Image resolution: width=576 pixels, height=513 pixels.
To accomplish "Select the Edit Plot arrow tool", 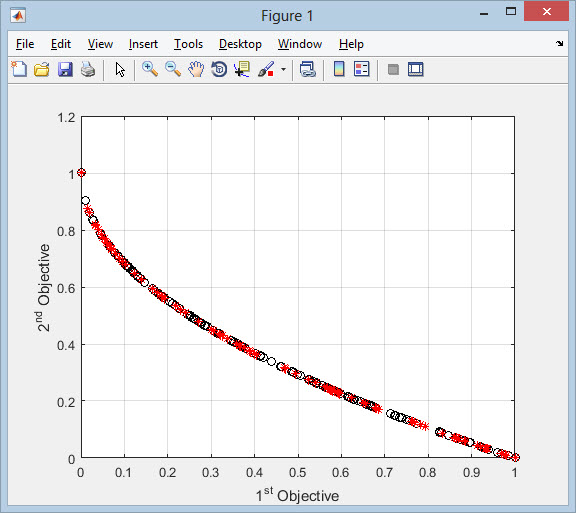I will click(120, 69).
